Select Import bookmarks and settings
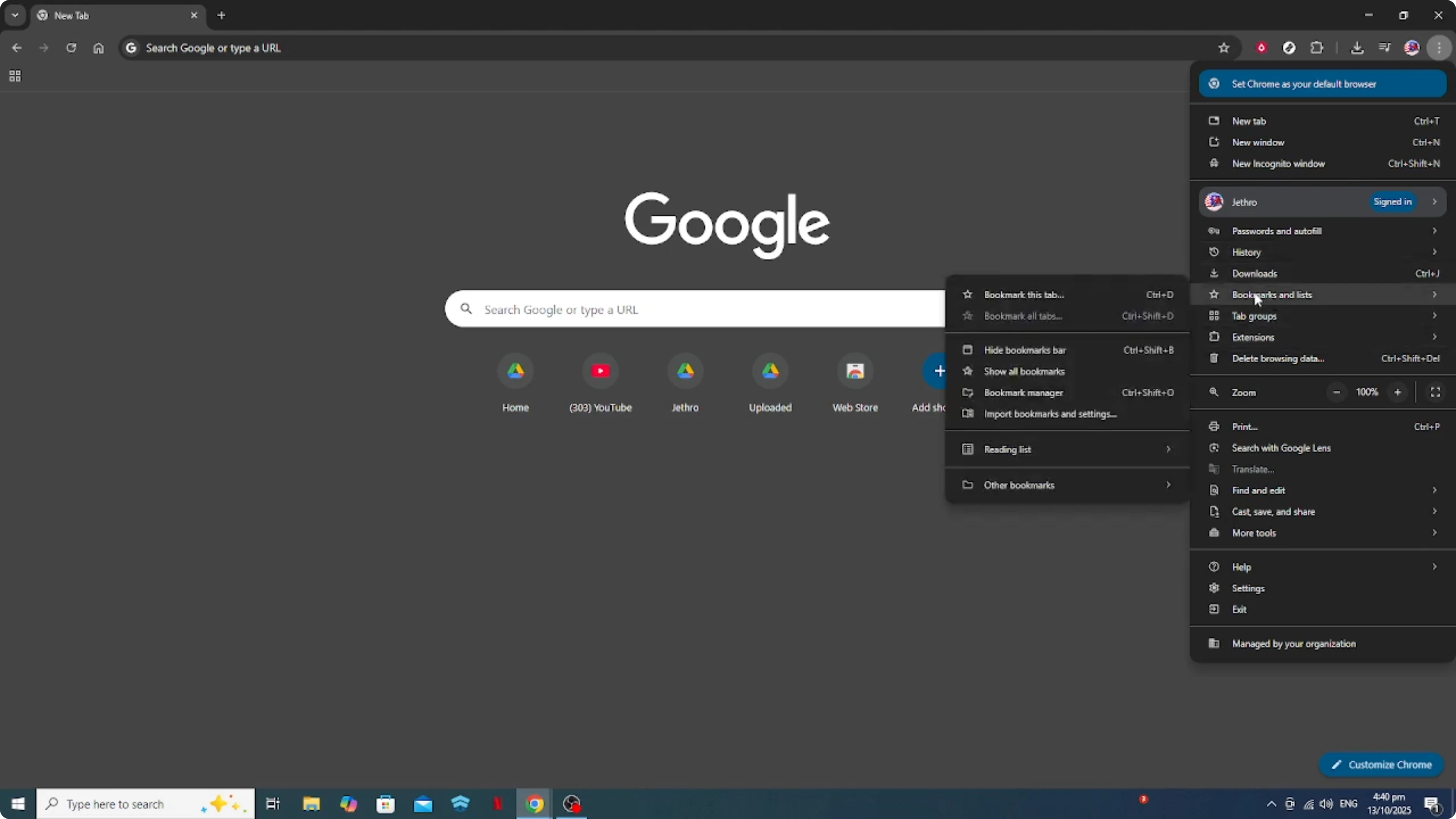This screenshot has height=819, width=1456. click(1067, 414)
